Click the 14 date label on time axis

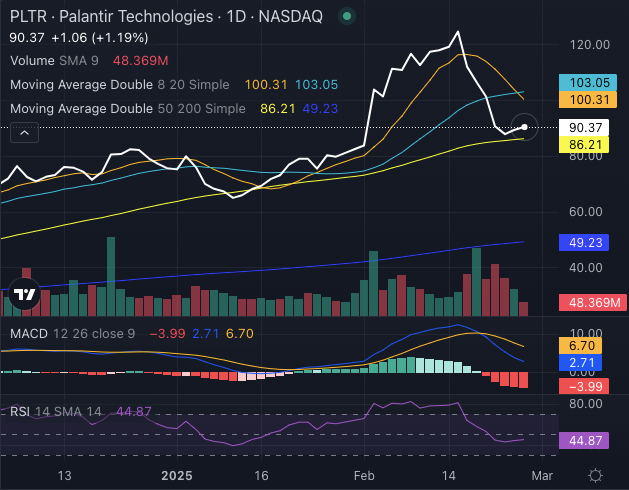point(448,476)
